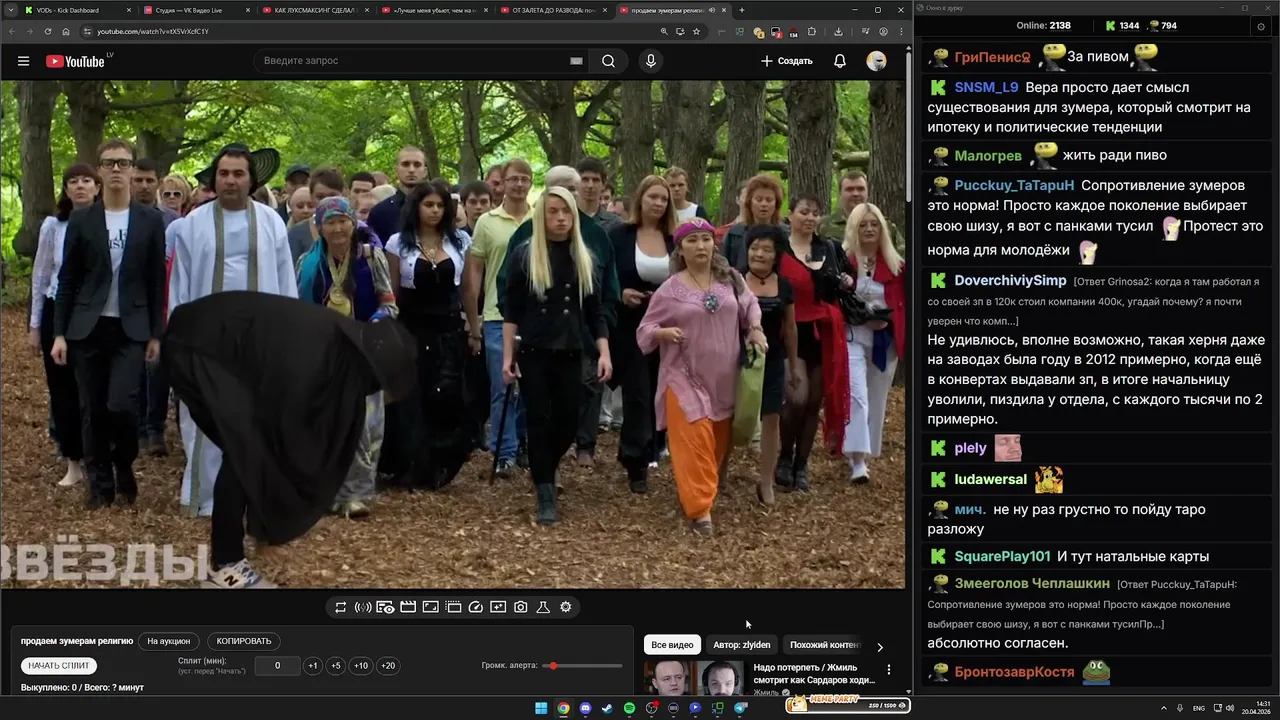
Task: Open a new browser tab with the plus button
Action: [741, 10]
